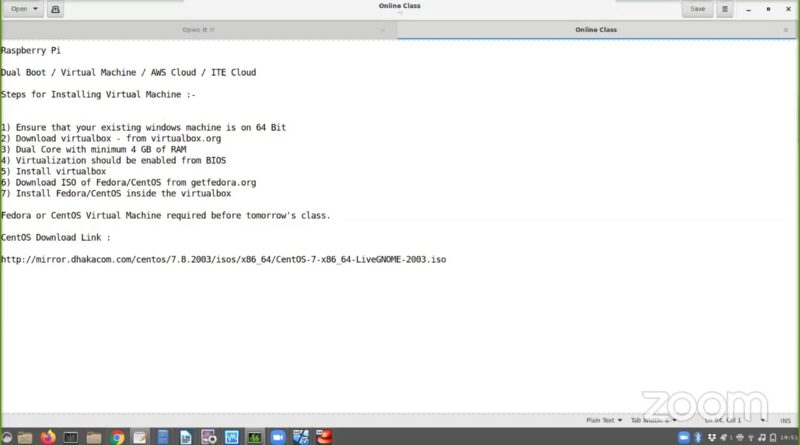
Task: Open the volume music note tray icon
Action: pyautogui.click(x=762, y=438)
